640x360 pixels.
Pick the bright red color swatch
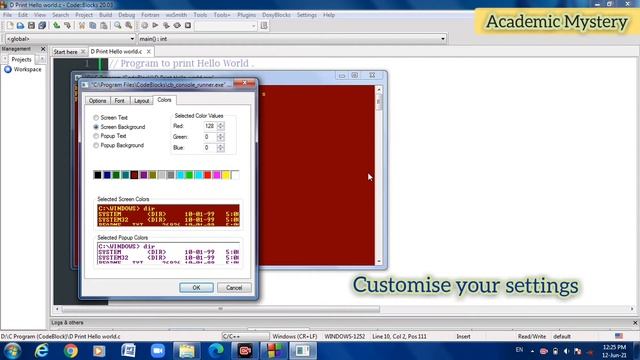(x=207, y=175)
